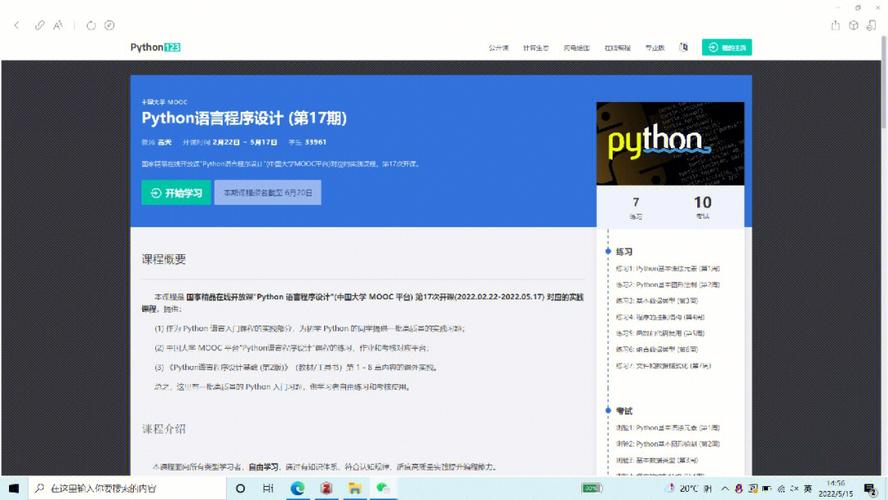Click the green battery indicator on taskbar
Viewport: 888px width, 500px height.
[x=592, y=488]
